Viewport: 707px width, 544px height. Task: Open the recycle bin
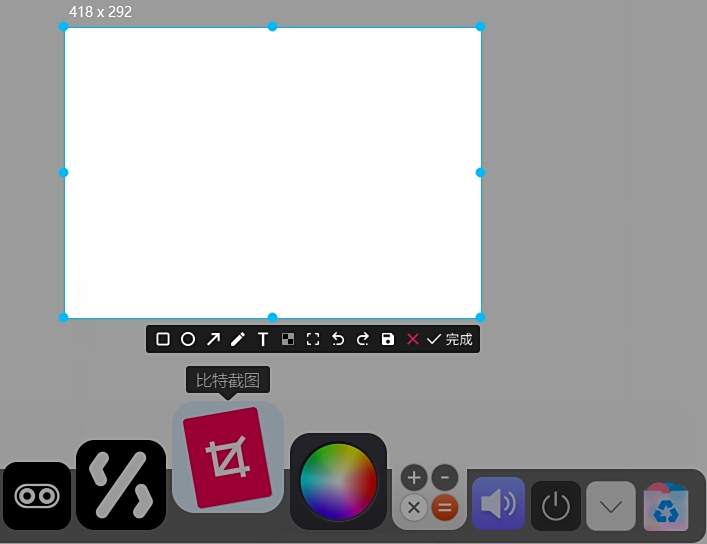click(x=666, y=506)
